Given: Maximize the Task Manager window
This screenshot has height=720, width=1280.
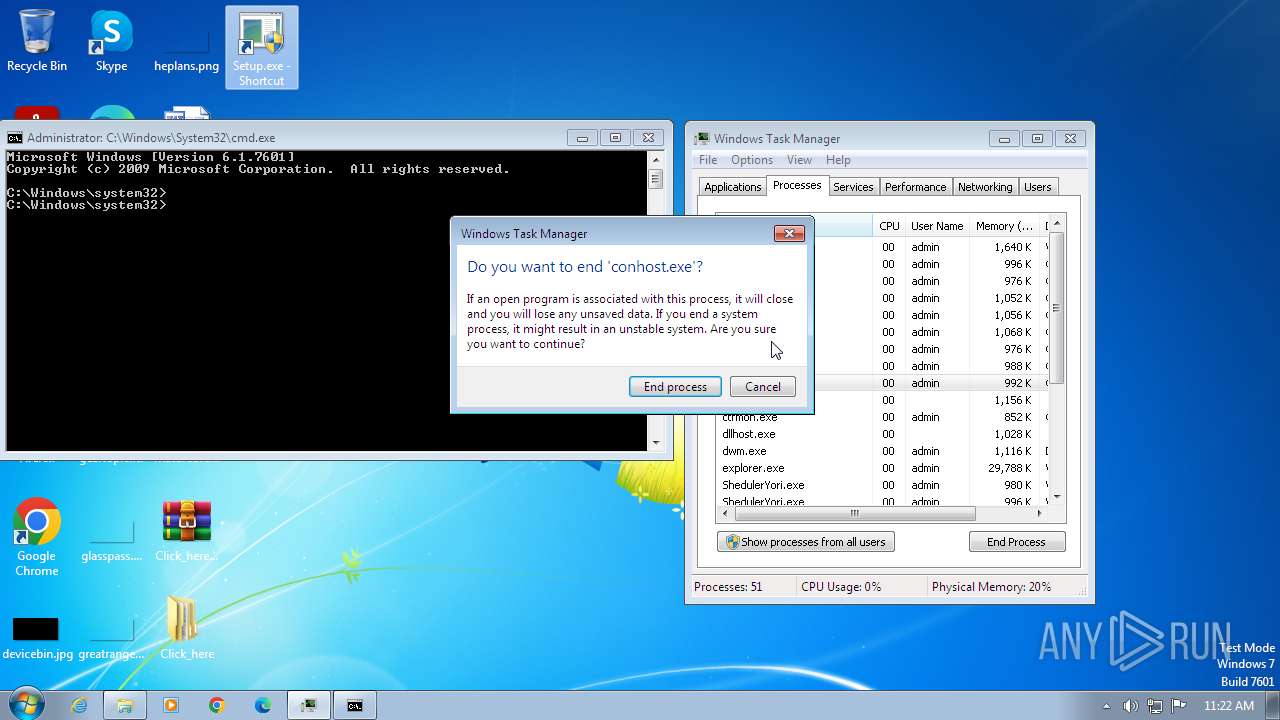Looking at the screenshot, I should 1037,139.
